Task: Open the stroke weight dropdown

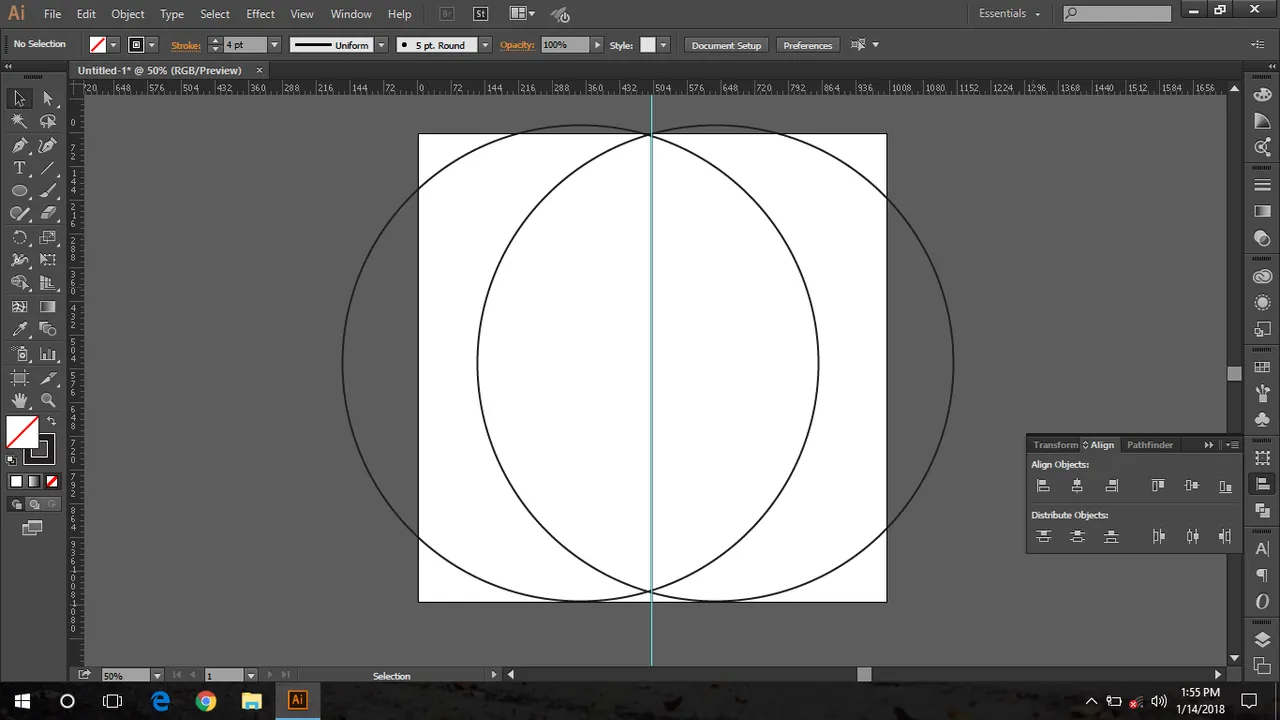Action: (275, 45)
